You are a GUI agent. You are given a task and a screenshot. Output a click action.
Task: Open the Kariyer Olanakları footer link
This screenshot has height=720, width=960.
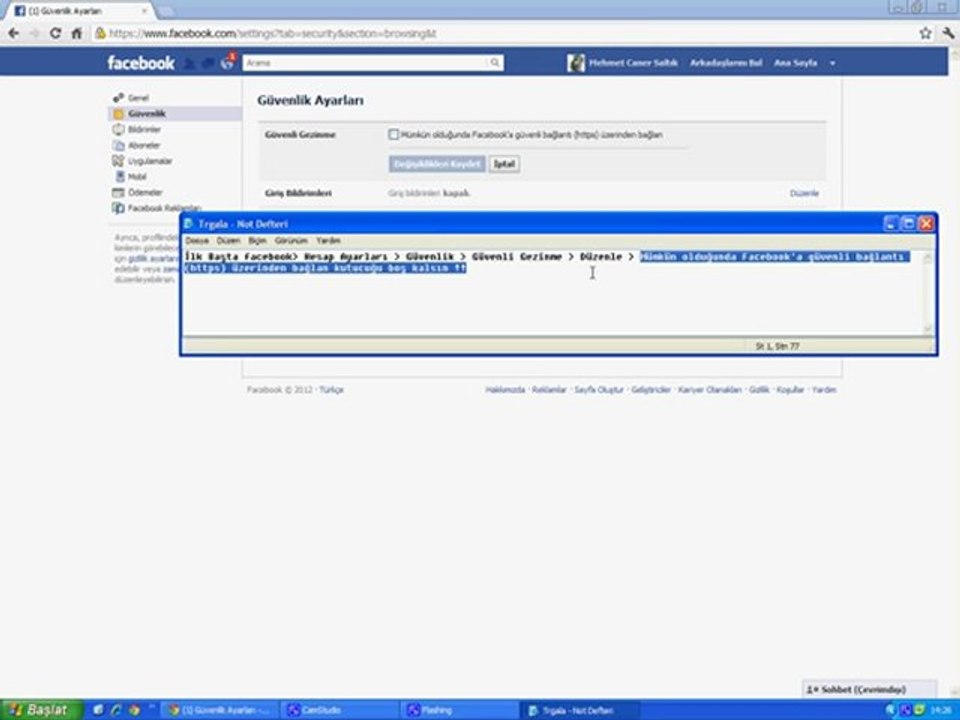pos(710,390)
